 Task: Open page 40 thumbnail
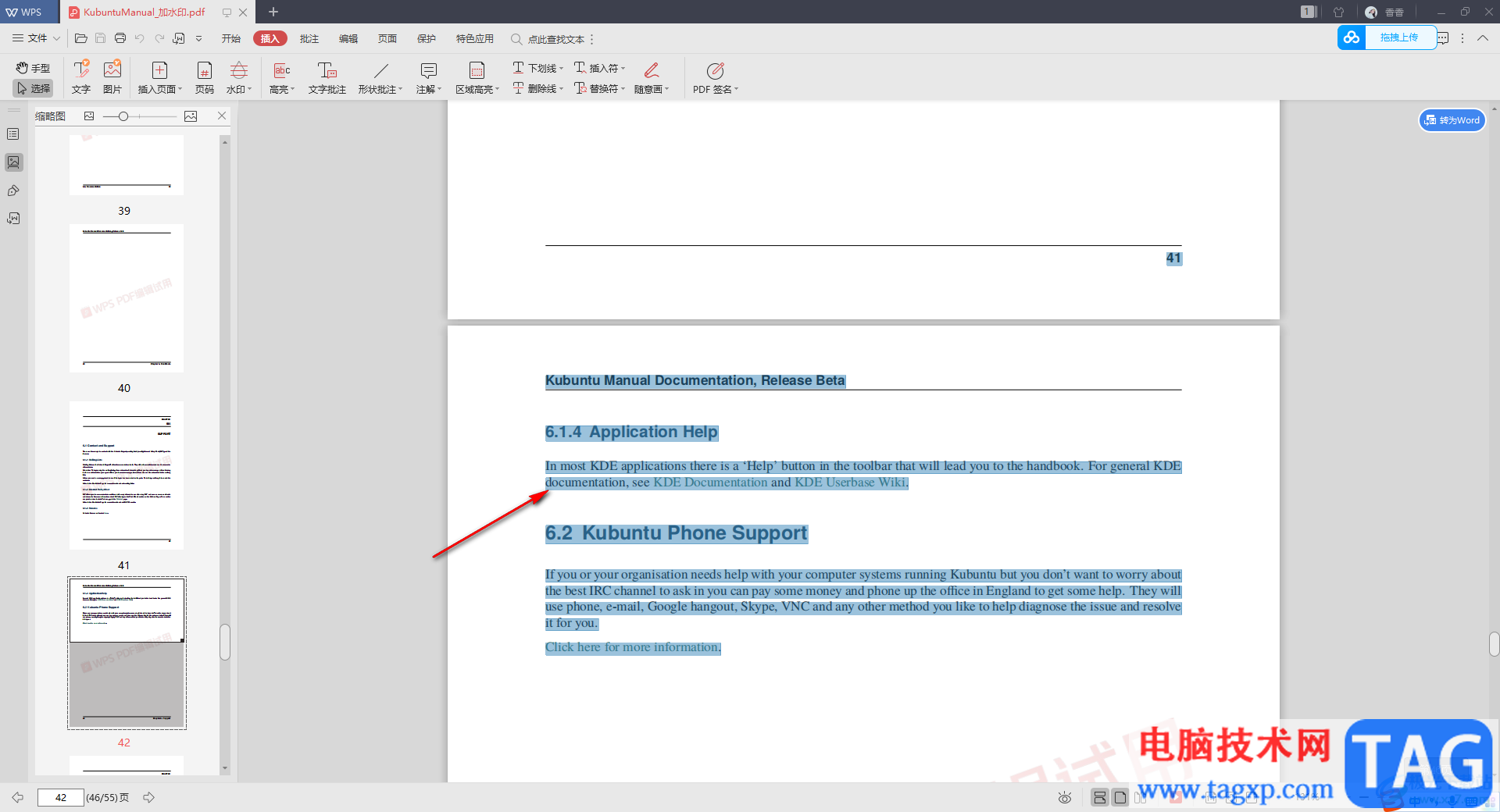pos(127,298)
